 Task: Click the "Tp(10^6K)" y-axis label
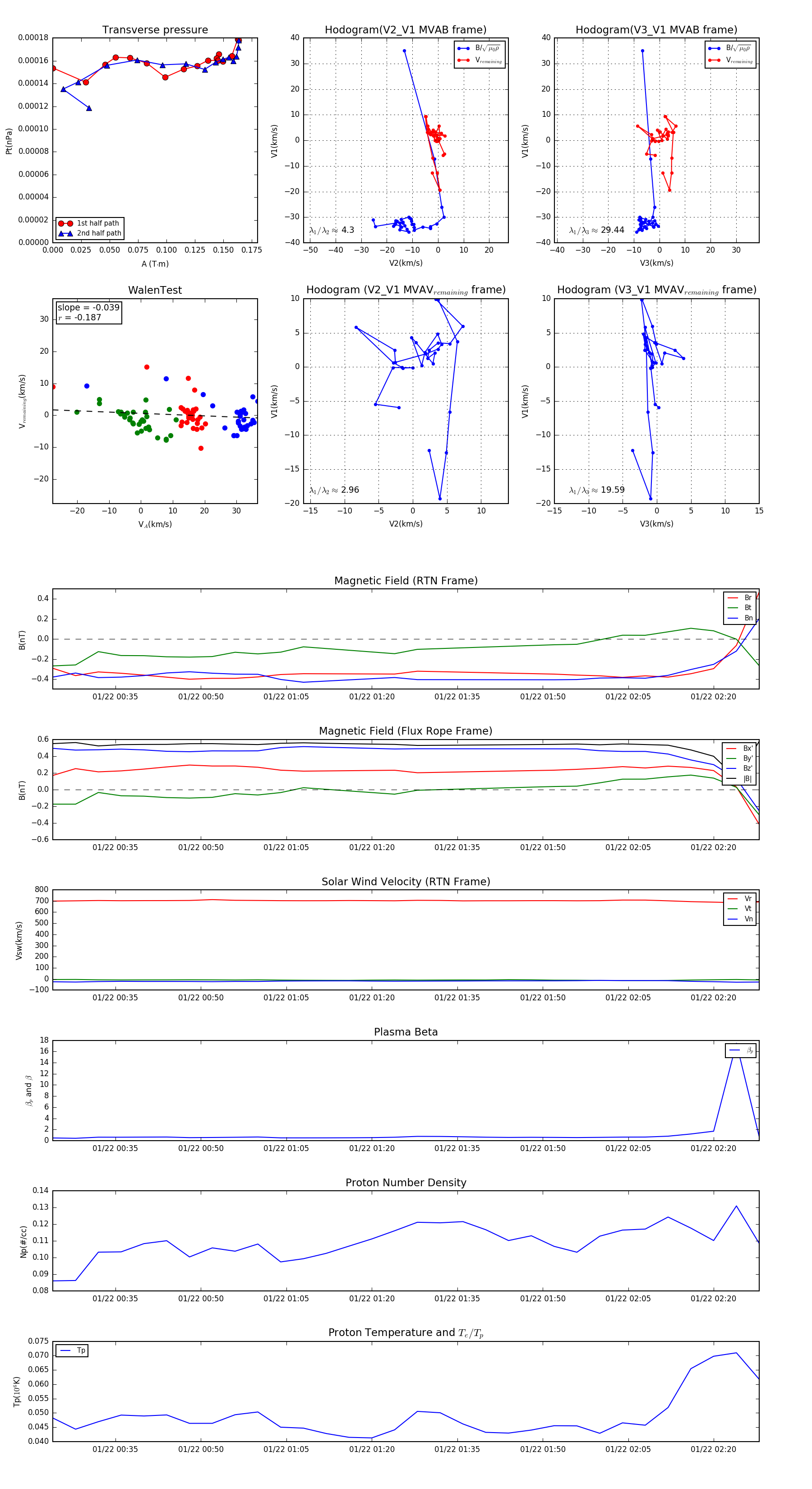click(17, 1392)
